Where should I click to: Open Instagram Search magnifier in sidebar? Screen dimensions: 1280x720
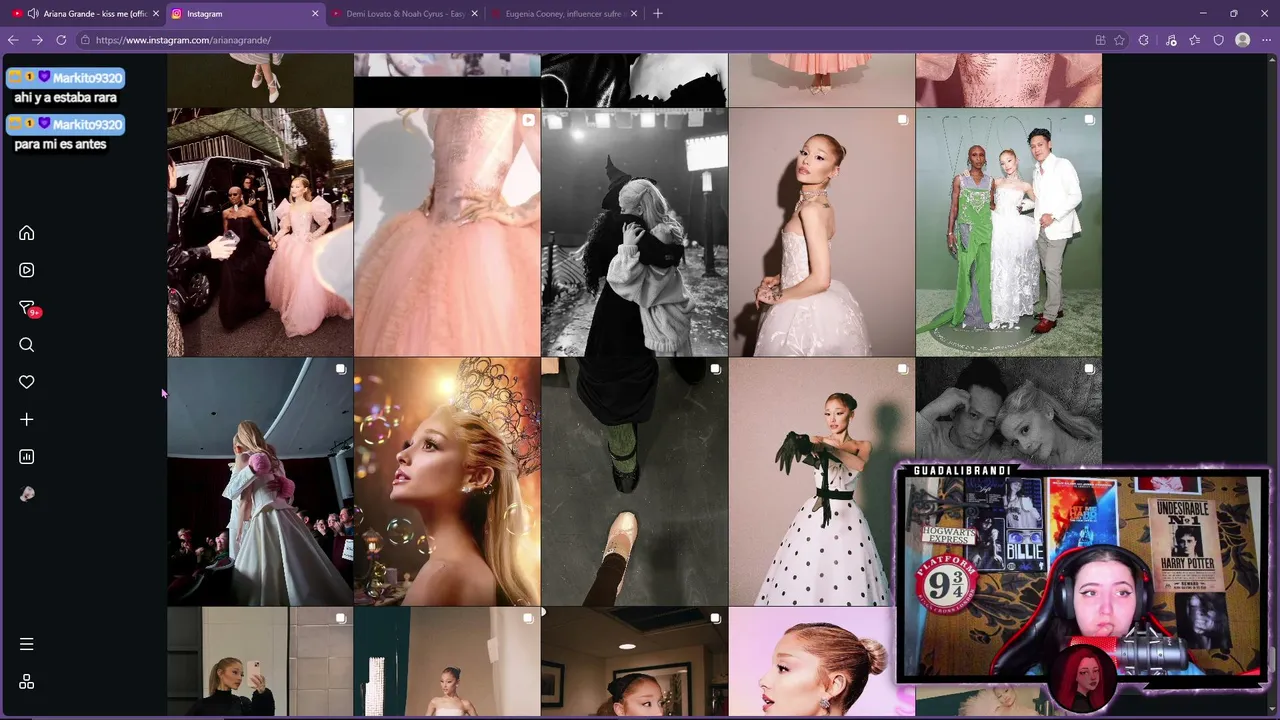click(27, 345)
